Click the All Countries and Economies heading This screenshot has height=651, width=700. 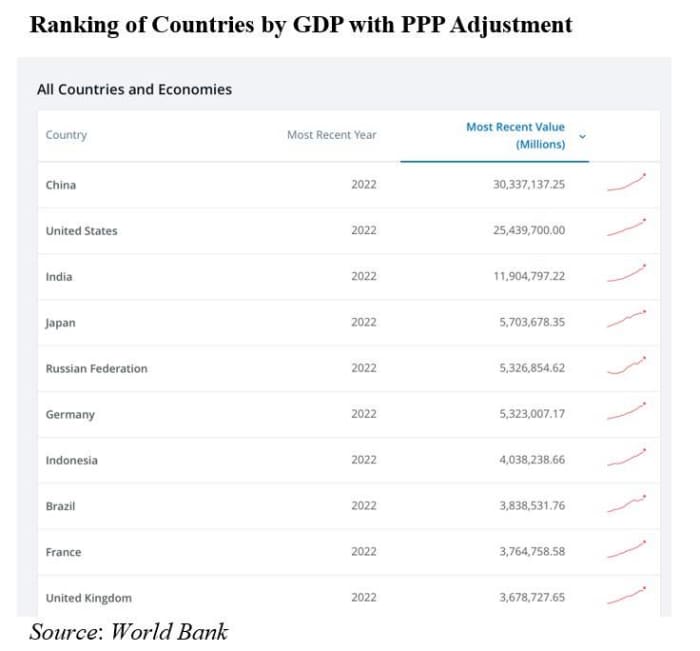coord(134,89)
